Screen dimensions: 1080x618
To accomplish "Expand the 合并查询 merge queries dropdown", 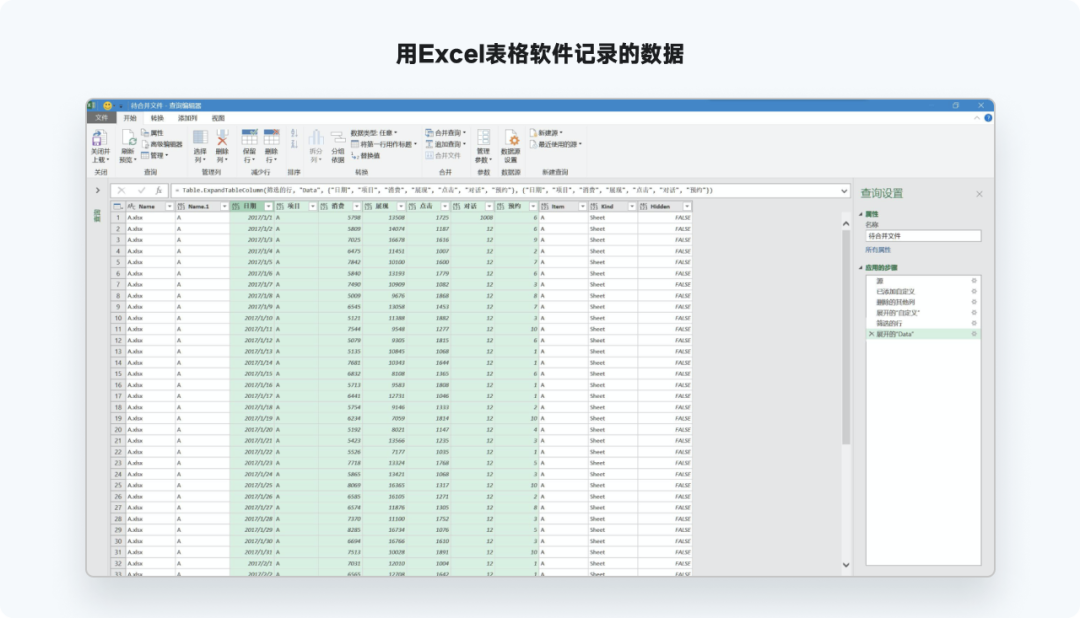I will (465, 132).
